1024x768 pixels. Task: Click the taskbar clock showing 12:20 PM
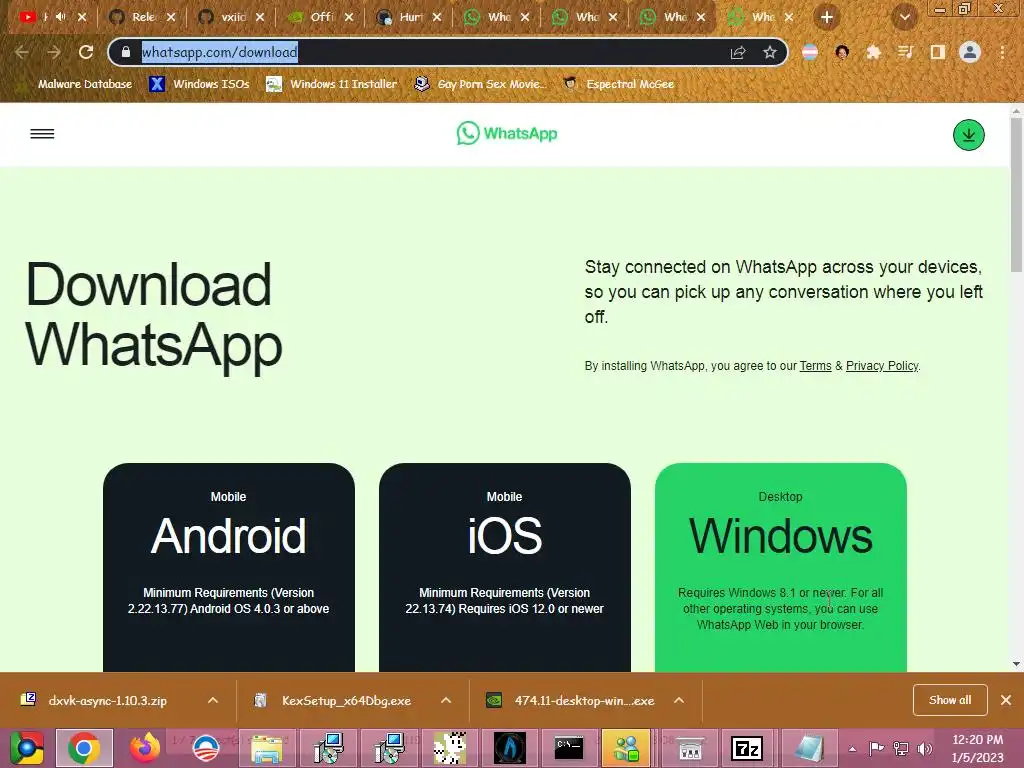coord(977,748)
